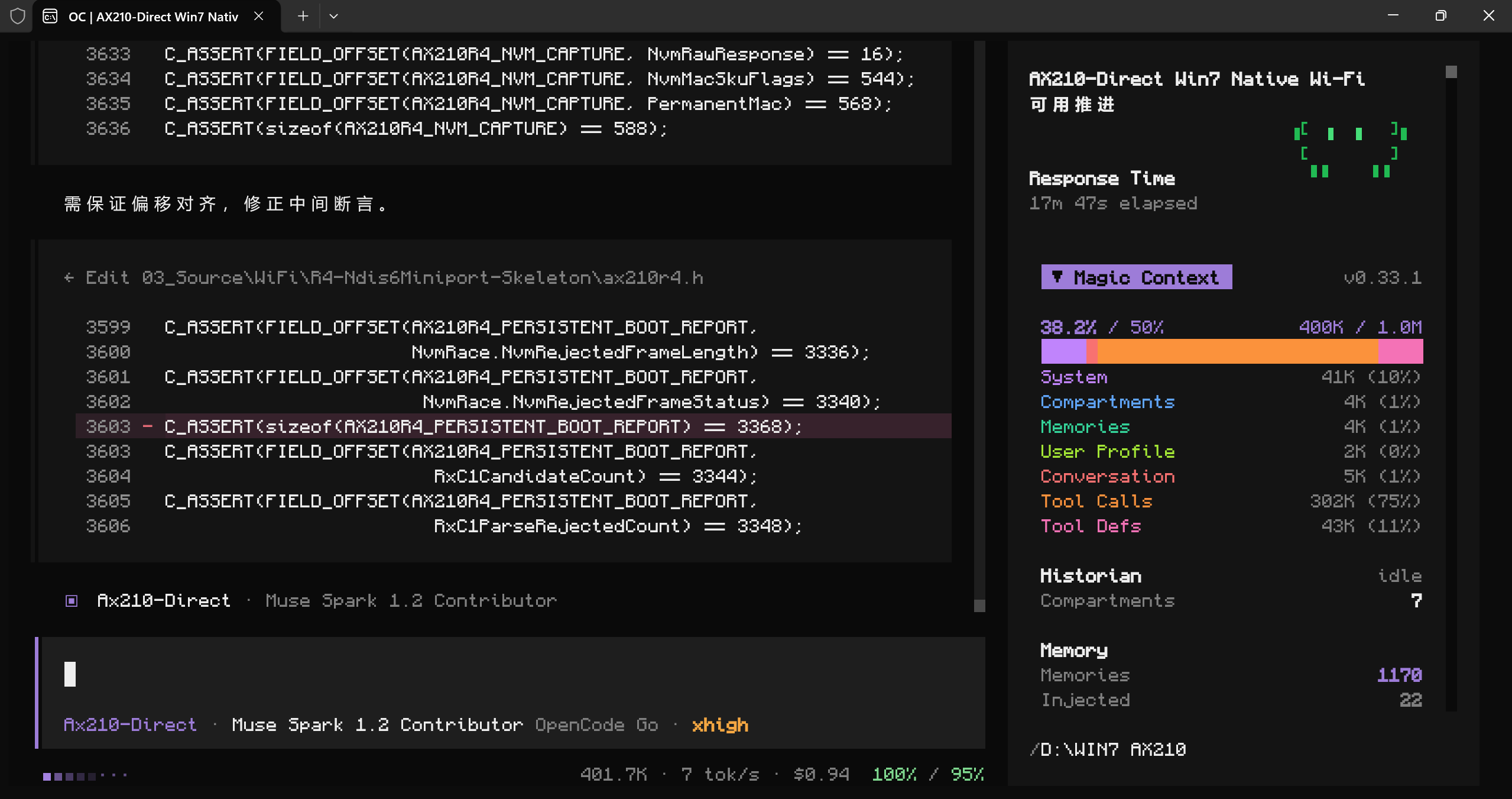
Task: Collapse the Magic Context section
Action: pyautogui.click(x=1136, y=277)
